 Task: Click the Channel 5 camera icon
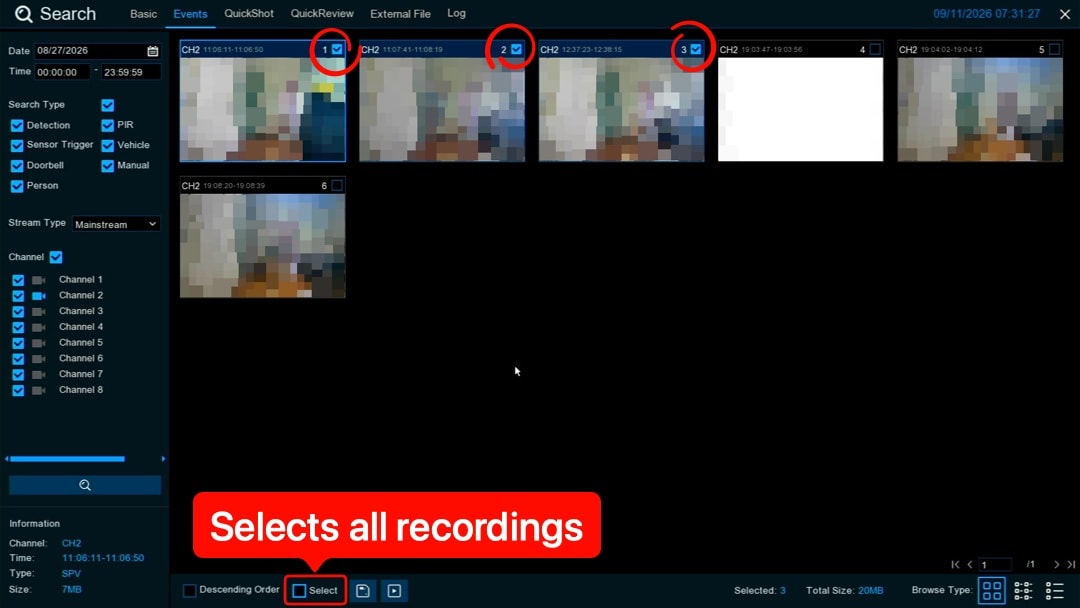39,344
